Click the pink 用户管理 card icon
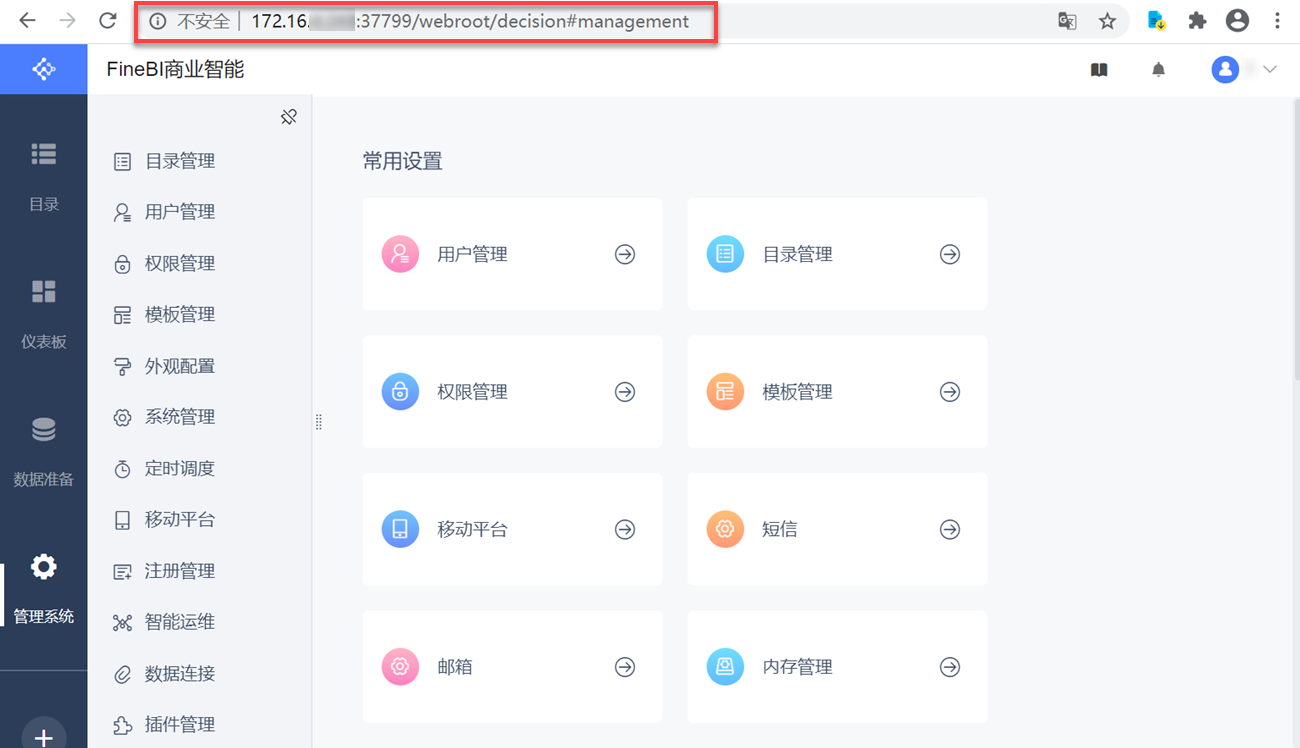This screenshot has width=1300, height=748. tap(400, 254)
